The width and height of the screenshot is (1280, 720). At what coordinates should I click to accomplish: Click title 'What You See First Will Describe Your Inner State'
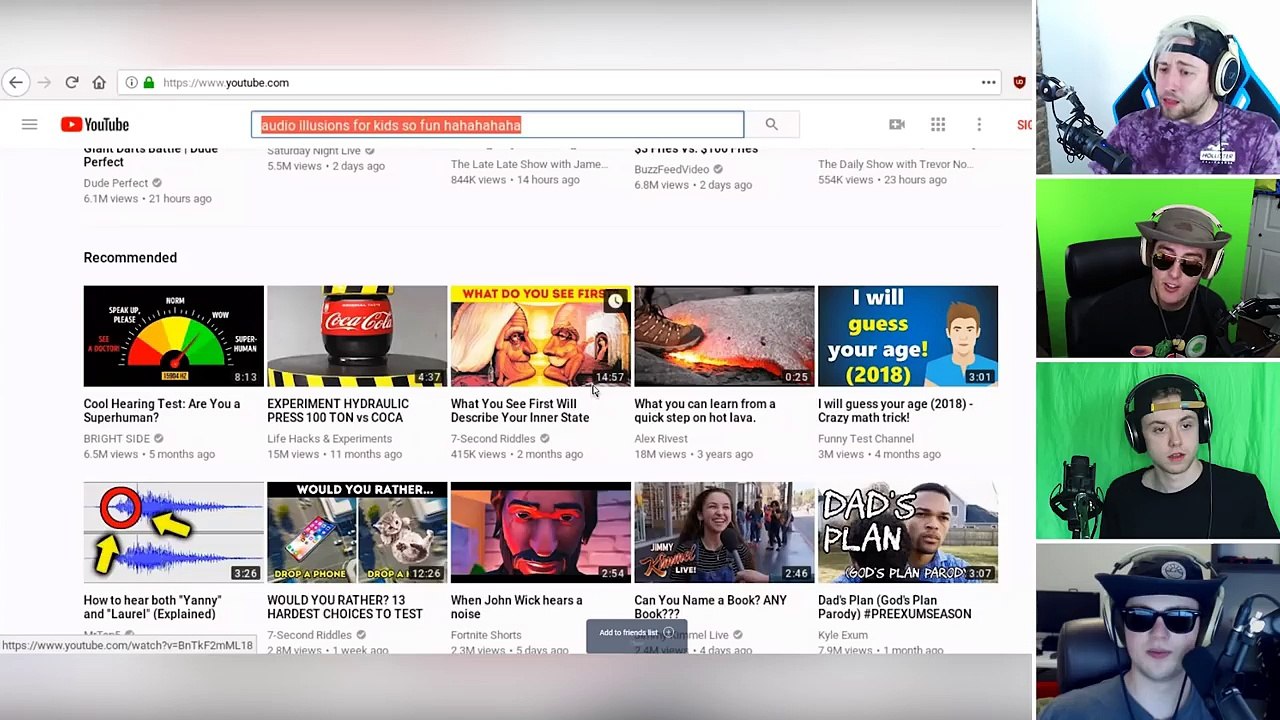point(520,411)
